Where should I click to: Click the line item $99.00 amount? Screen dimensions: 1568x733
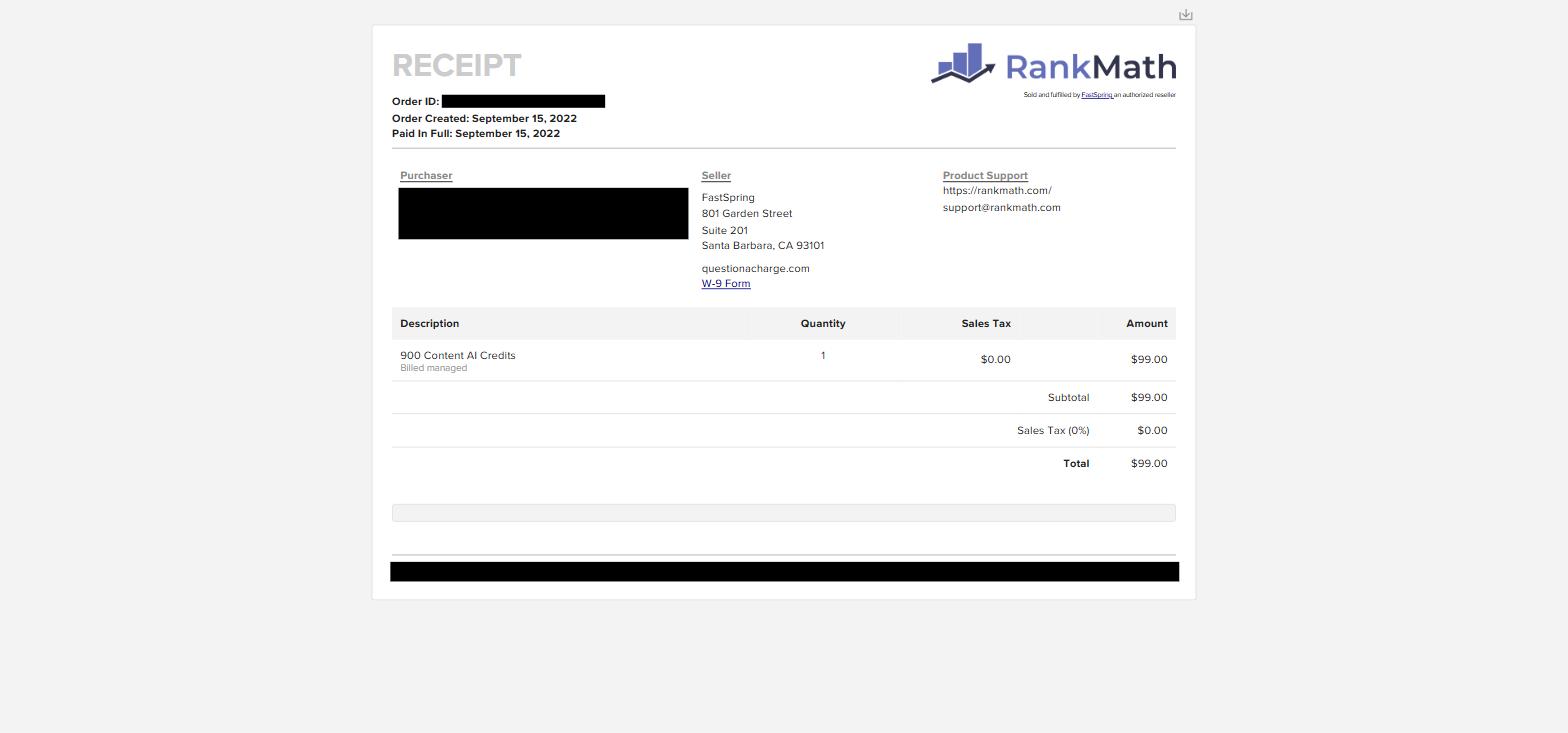tap(1149, 360)
